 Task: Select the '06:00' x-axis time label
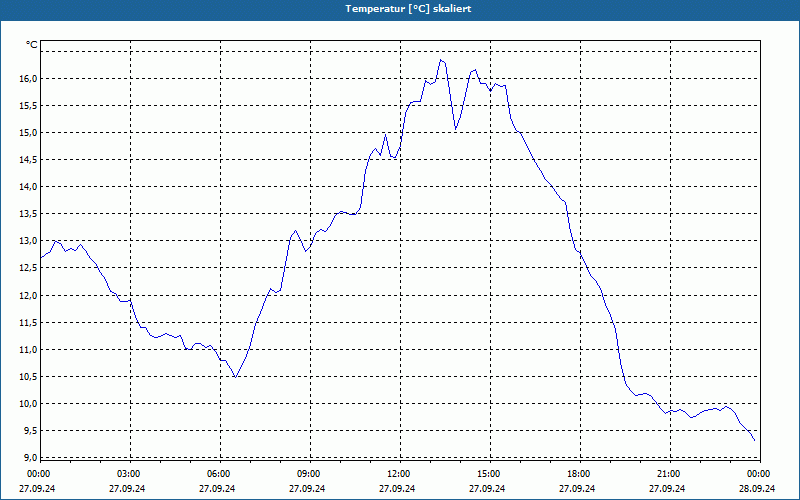tap(217, 474)
